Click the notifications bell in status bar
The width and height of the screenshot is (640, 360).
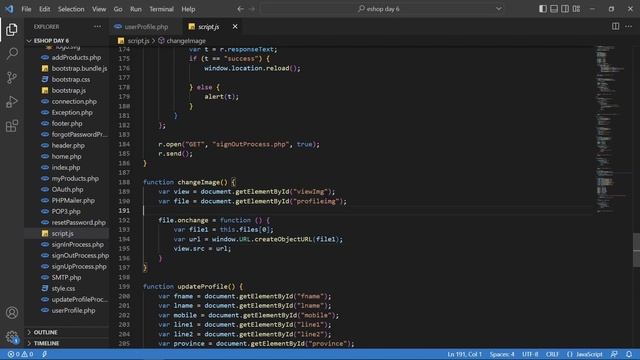pyautogui.click(x=629, y=354)
